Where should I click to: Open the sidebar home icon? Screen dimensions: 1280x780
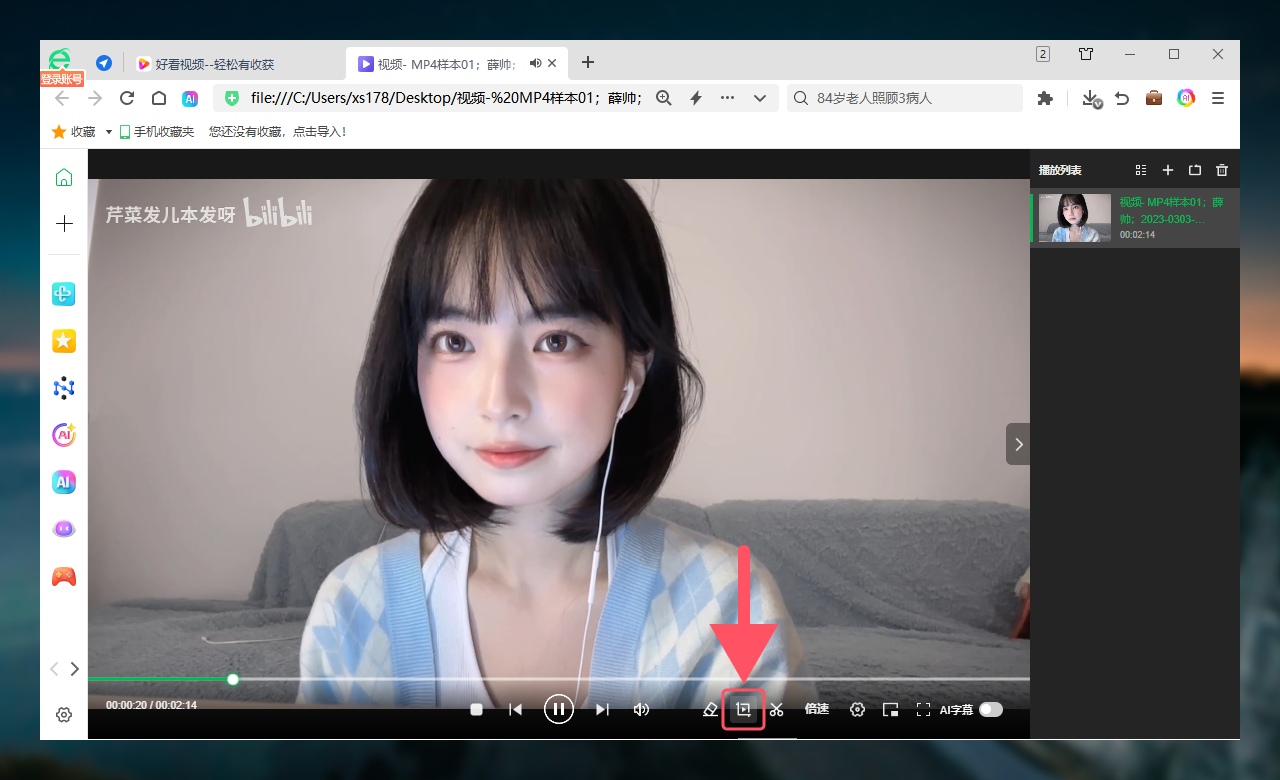pos(64,177)
